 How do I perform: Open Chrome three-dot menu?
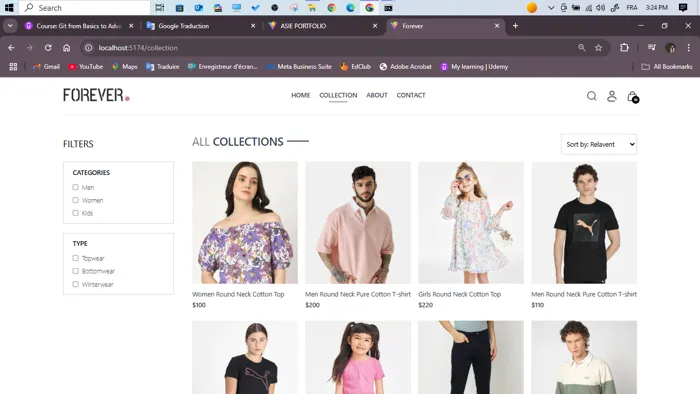click(688, 48)
